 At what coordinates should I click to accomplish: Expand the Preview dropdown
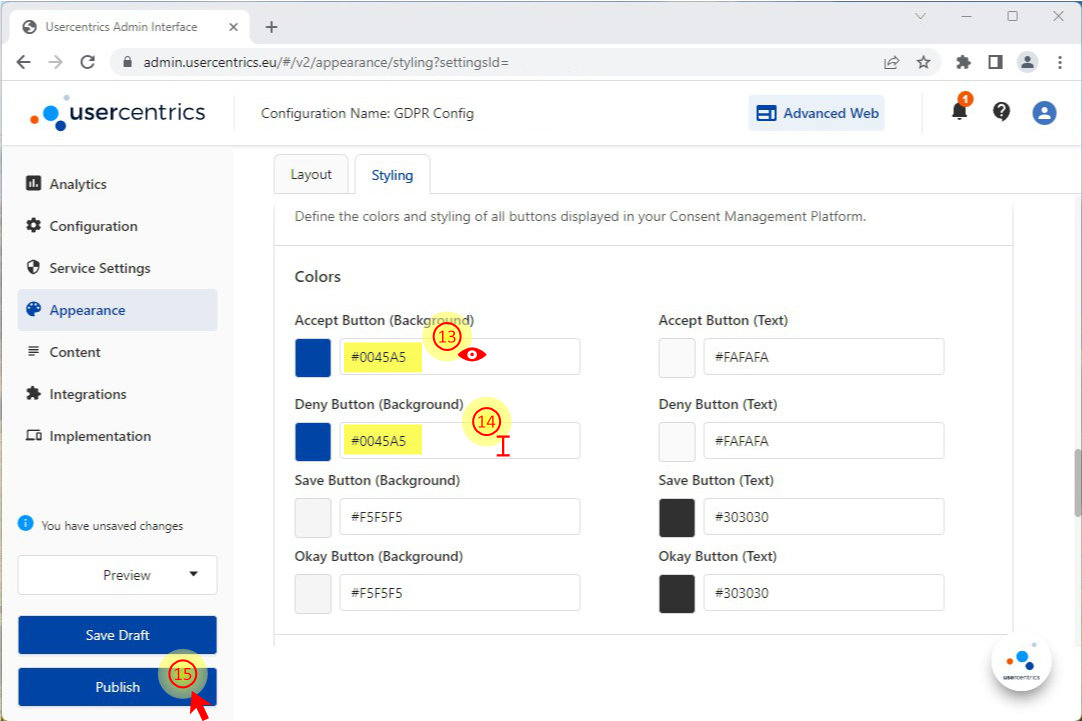tap(117, 575)
